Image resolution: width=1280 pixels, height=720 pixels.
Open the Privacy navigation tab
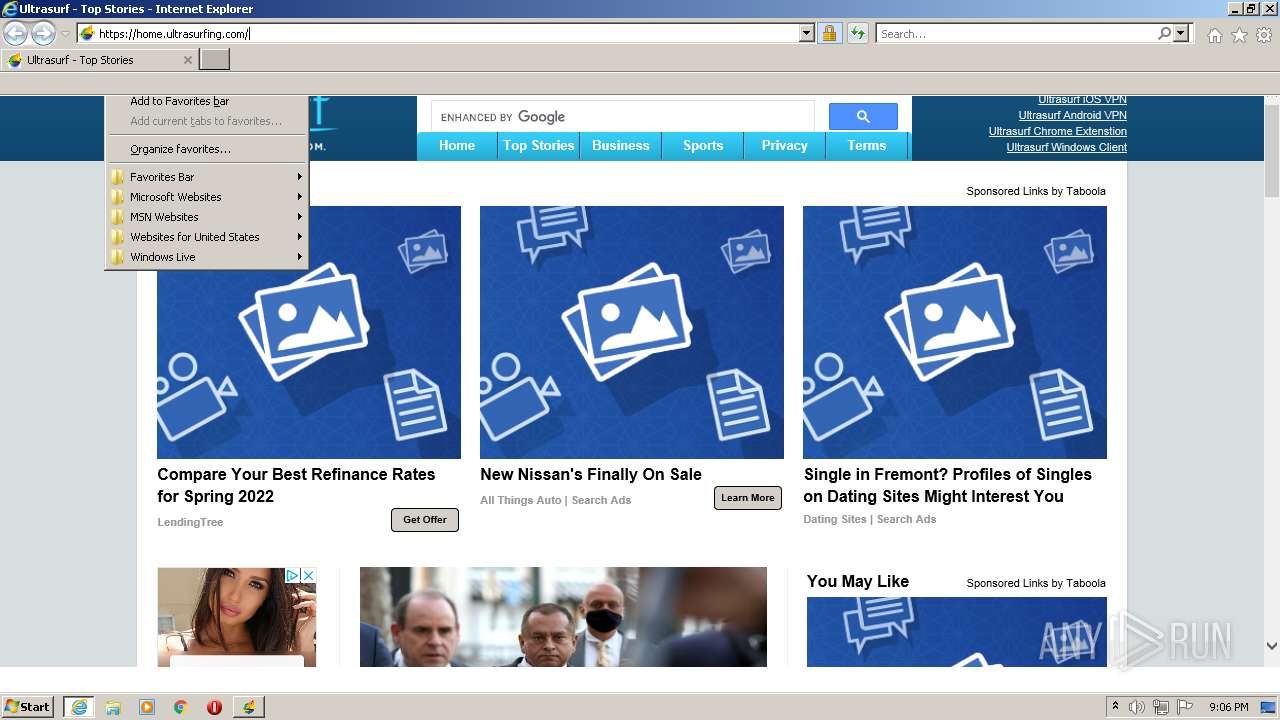tap(785, 146)
